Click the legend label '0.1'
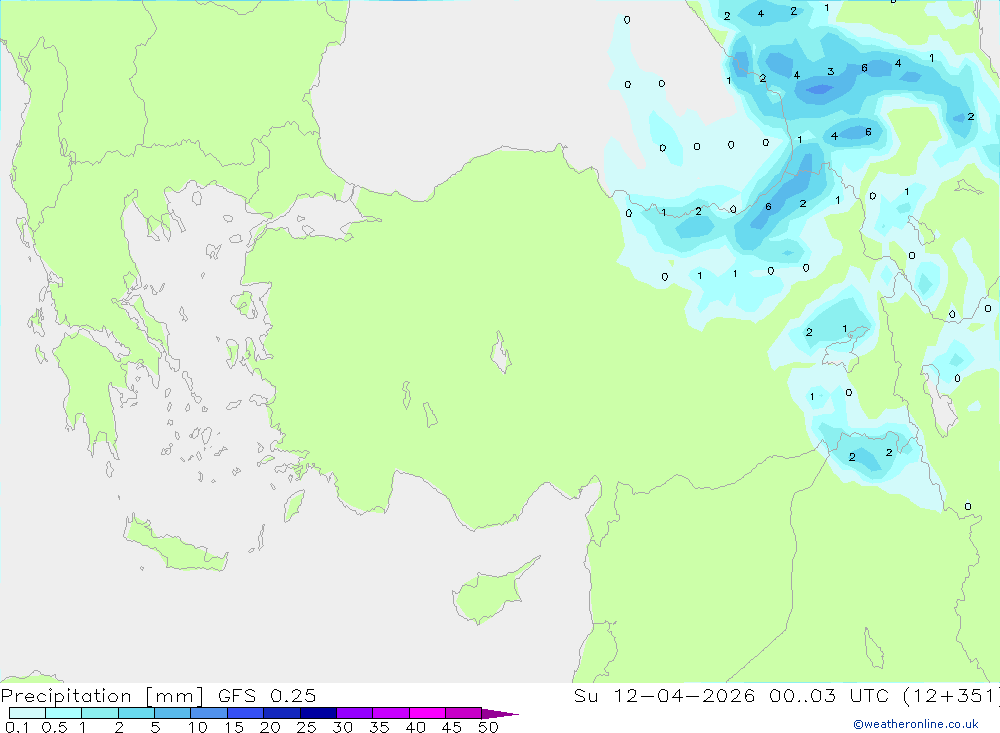Image resolution: width=1000 pixels, height=733 pixels. 17,727
